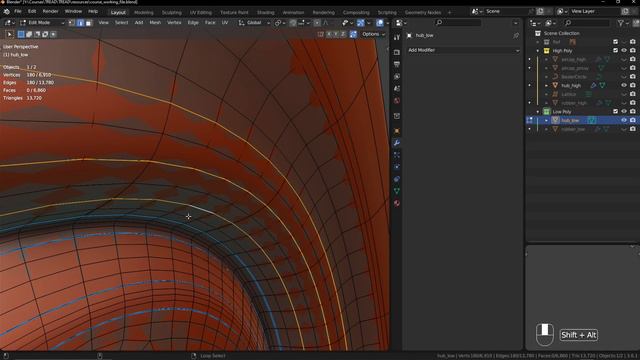
Task: Toggle proportional editing icon in header
Action: (x=317, y=23)
